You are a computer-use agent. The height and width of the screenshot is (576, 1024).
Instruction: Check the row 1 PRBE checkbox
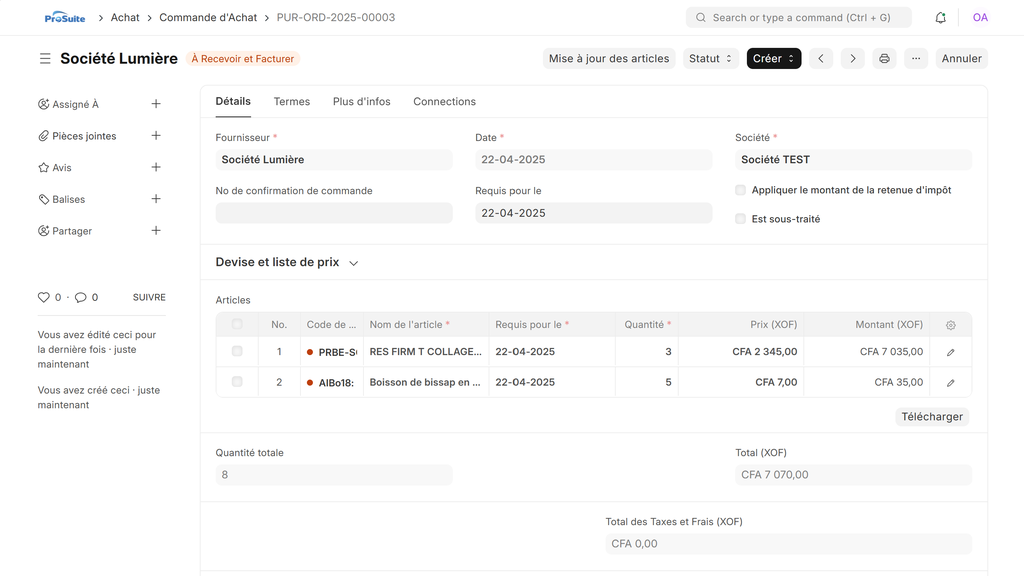coord(237,351)
